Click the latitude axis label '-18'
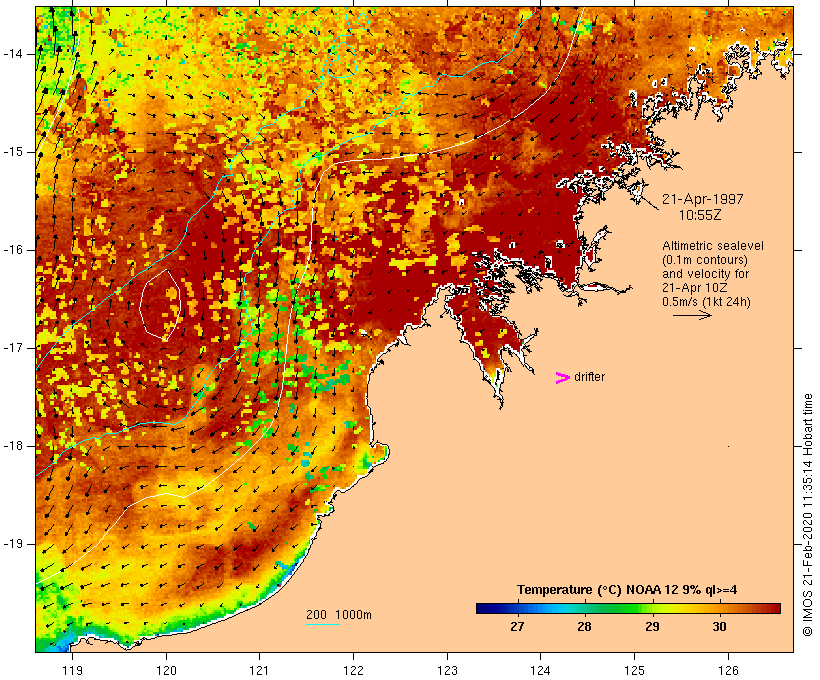820x680 pixels. click(12, 446)
